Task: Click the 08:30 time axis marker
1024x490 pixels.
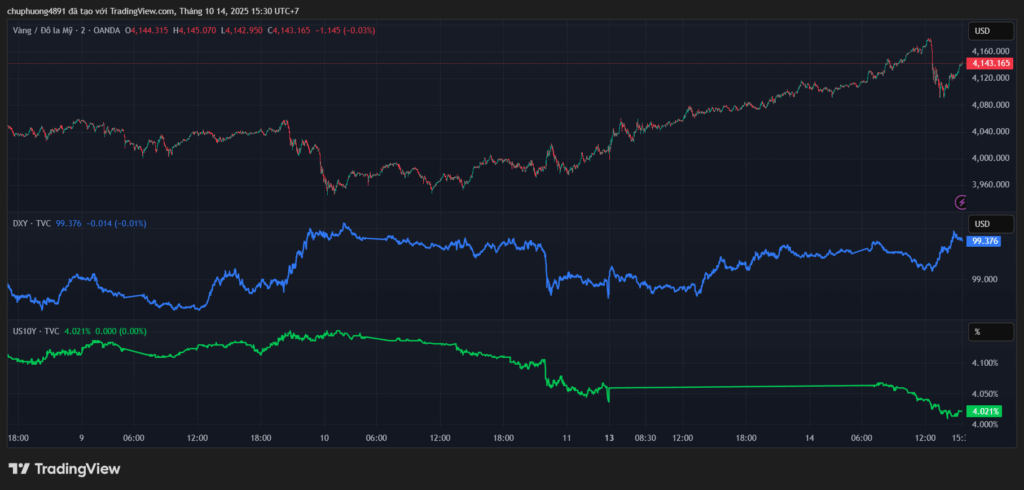Action: 646,437
